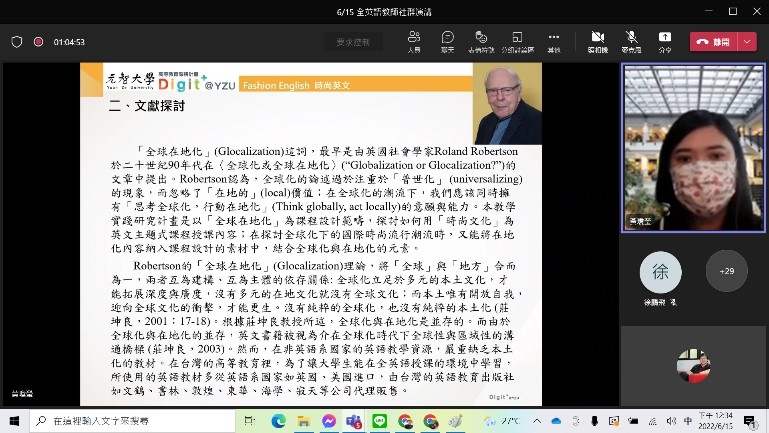Open Microsoft Edge from the taskbar

point(277,421)
